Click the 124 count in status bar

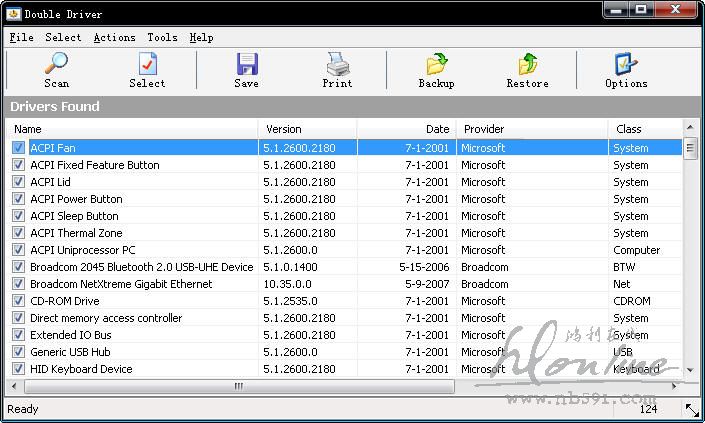[648, 409]
